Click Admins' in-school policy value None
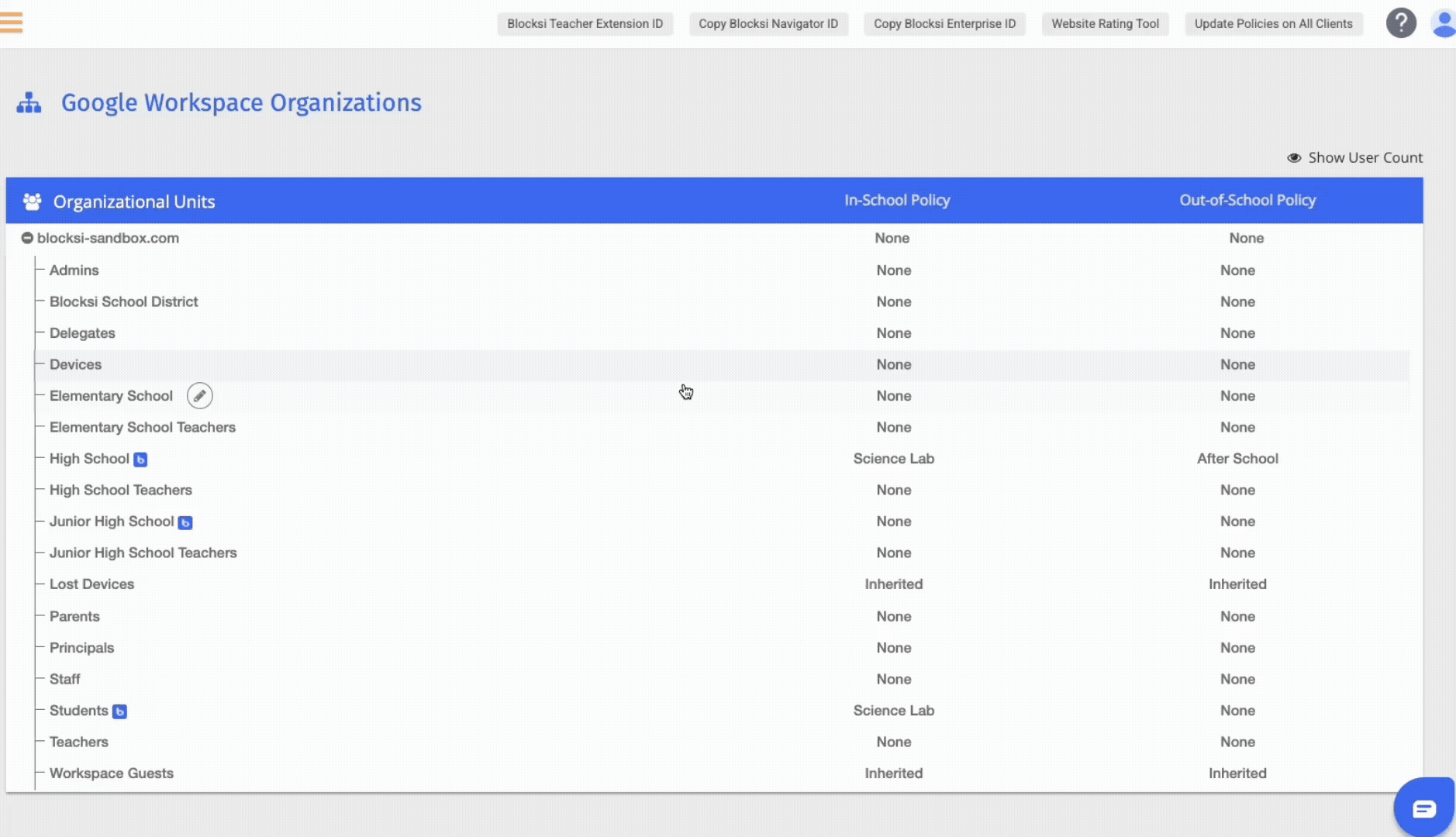The width and height of the screenshot is (1456, 837). coord(894,270)
